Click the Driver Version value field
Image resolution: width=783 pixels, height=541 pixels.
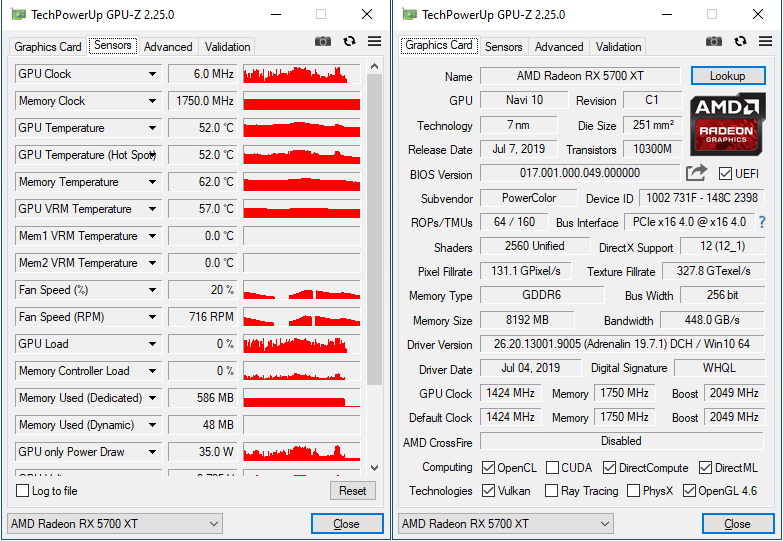(622, 344)
